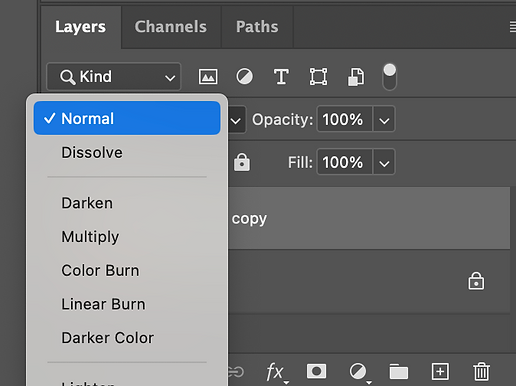Filter layers by pixel image icon
Image resolution: width=516 pixels, height=386 pixels.
point(208,77)
